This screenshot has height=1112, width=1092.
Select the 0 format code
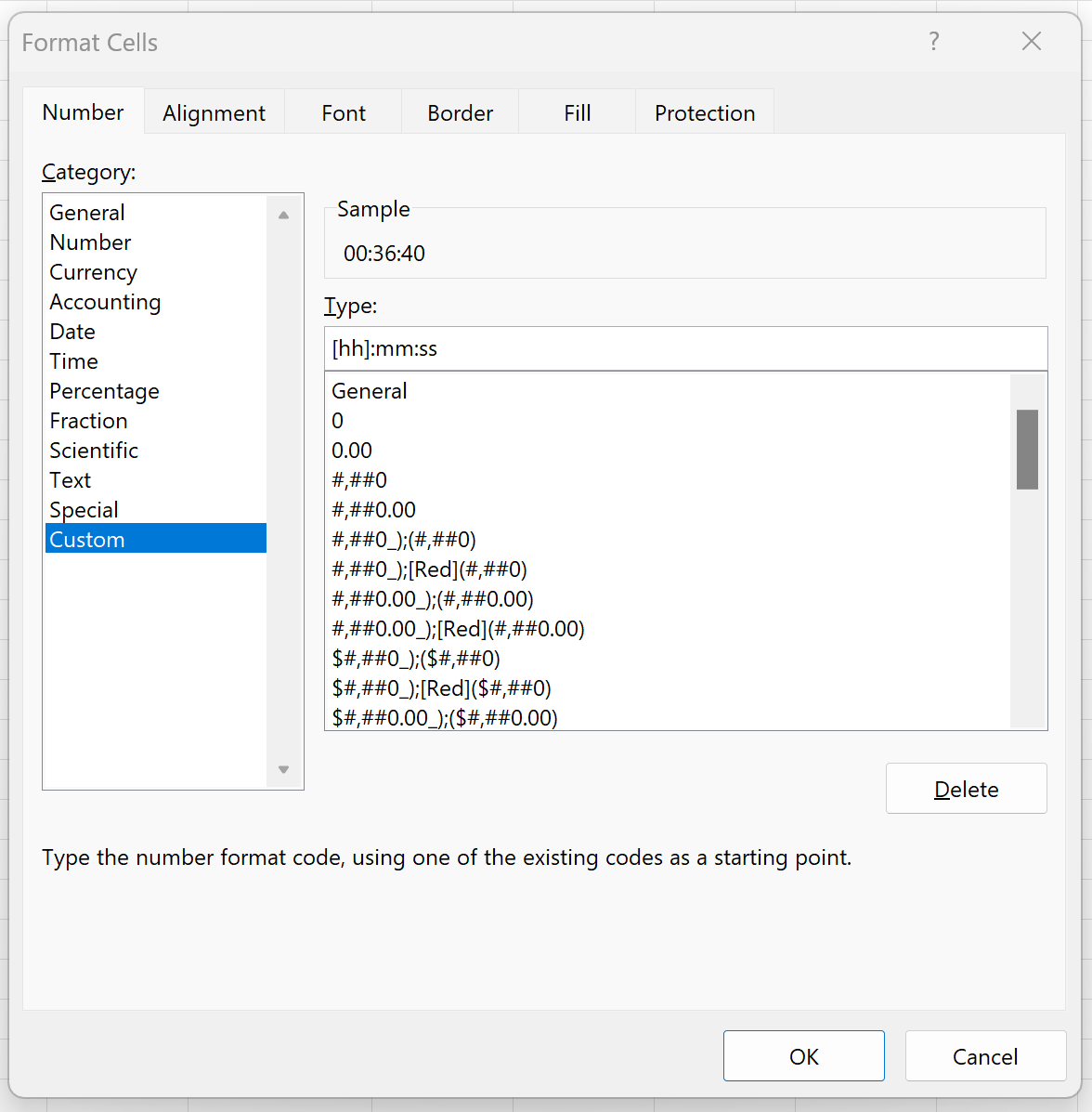click(x=668, y=421)
